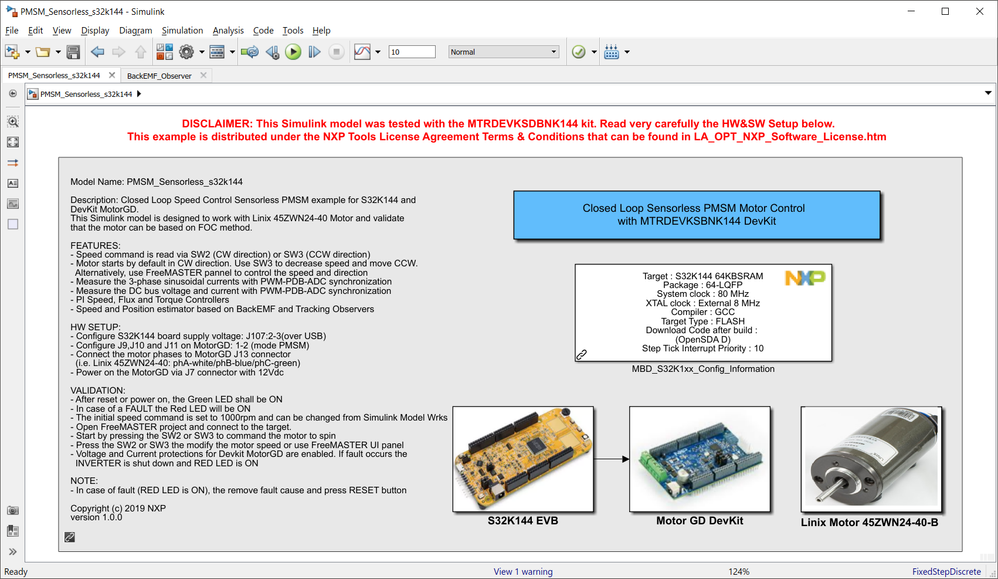Open the Code menu
The height and width of the screenshot is (579, 998).
[263, 31]
